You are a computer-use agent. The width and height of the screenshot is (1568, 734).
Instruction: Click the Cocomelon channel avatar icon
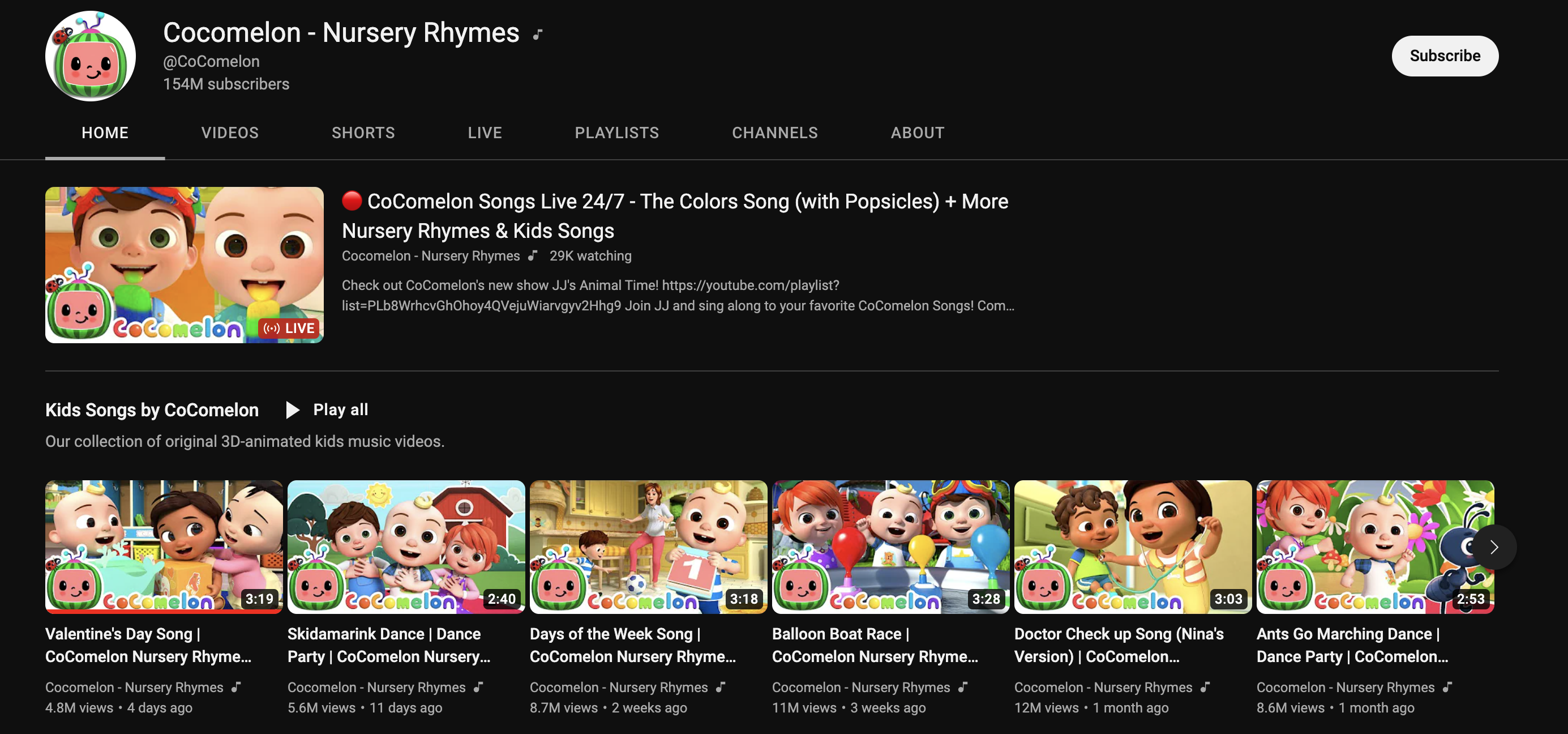90,56
